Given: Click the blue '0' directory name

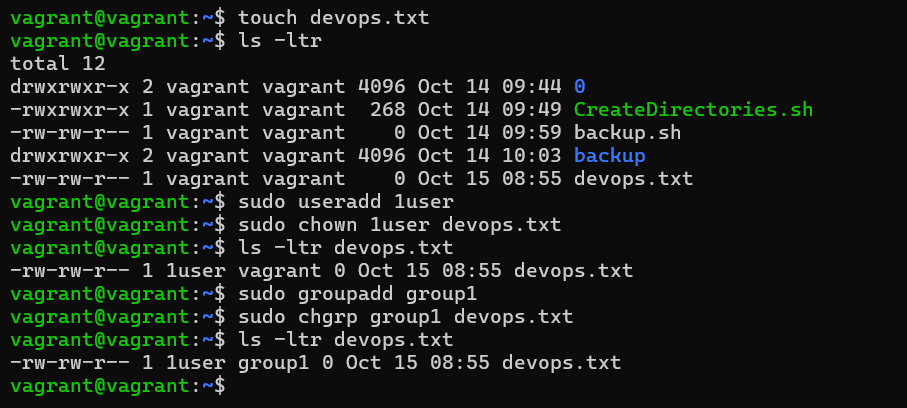Looking at the screenshot, I should [x=580, y=87].
